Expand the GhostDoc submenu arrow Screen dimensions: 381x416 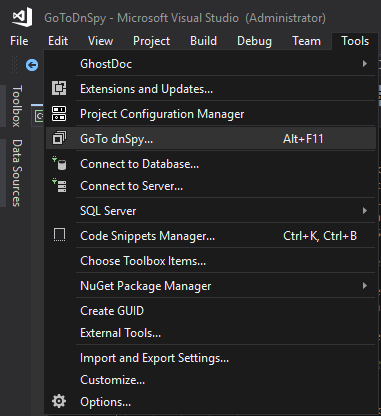tap(365, 63)
